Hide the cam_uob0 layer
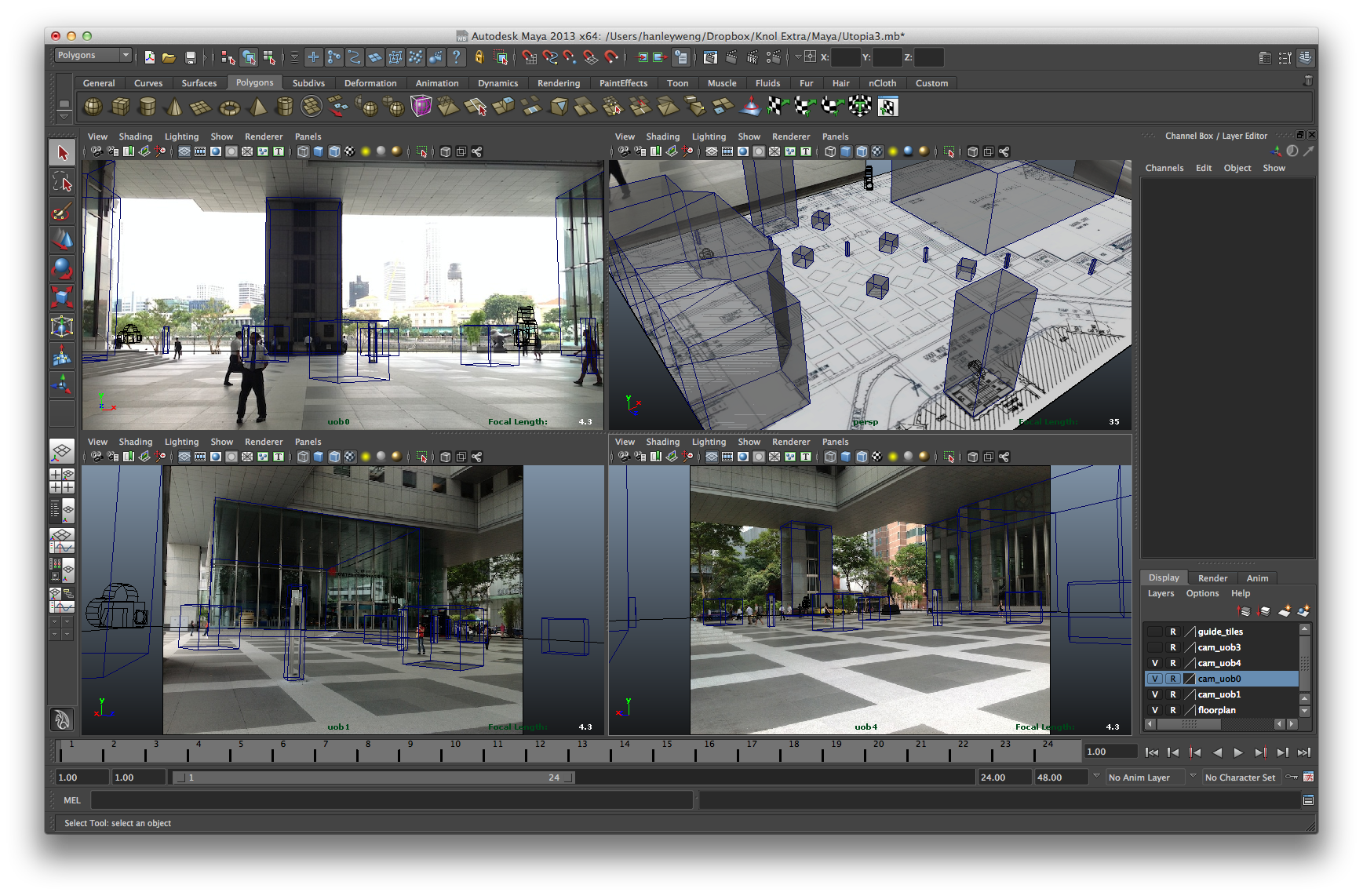1363x896 pixels. pos(1154,679)
